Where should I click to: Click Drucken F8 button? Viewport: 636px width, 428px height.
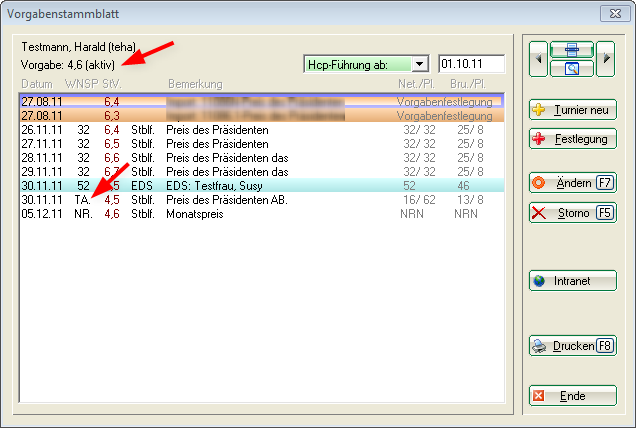pos(573,346)
